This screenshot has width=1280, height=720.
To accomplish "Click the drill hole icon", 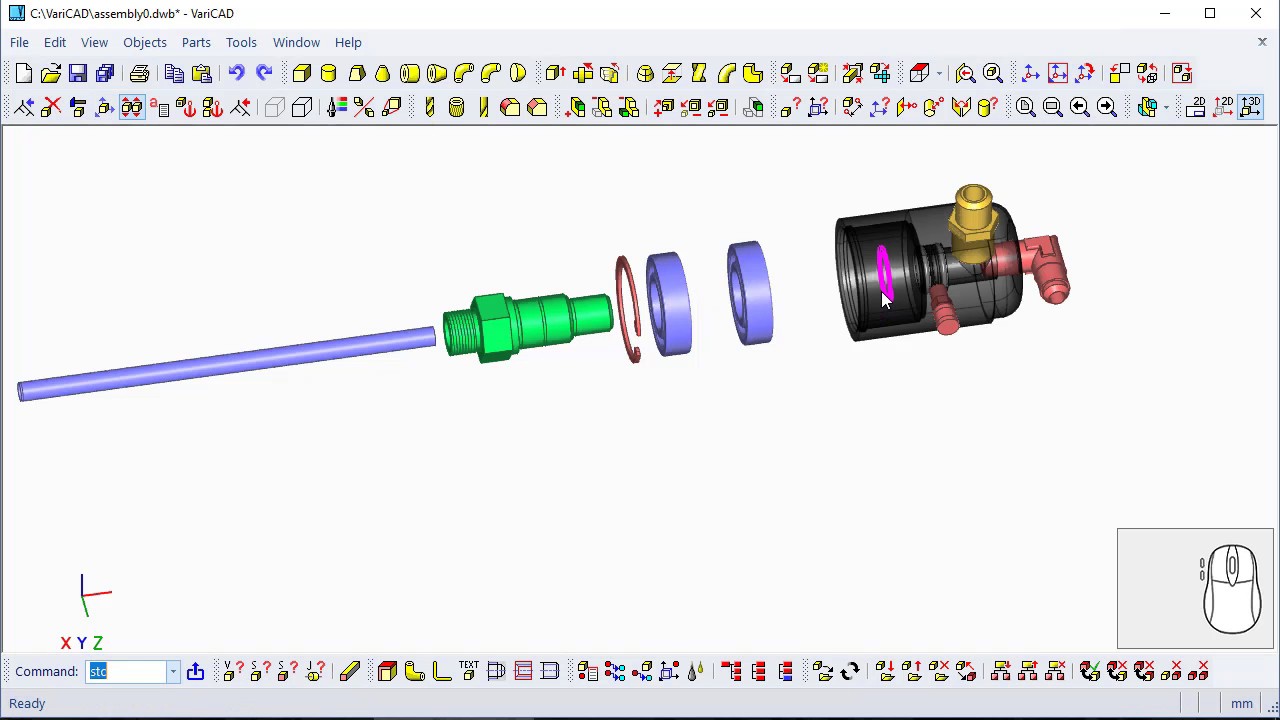I will pyautogui.click(x=429, y=106).
